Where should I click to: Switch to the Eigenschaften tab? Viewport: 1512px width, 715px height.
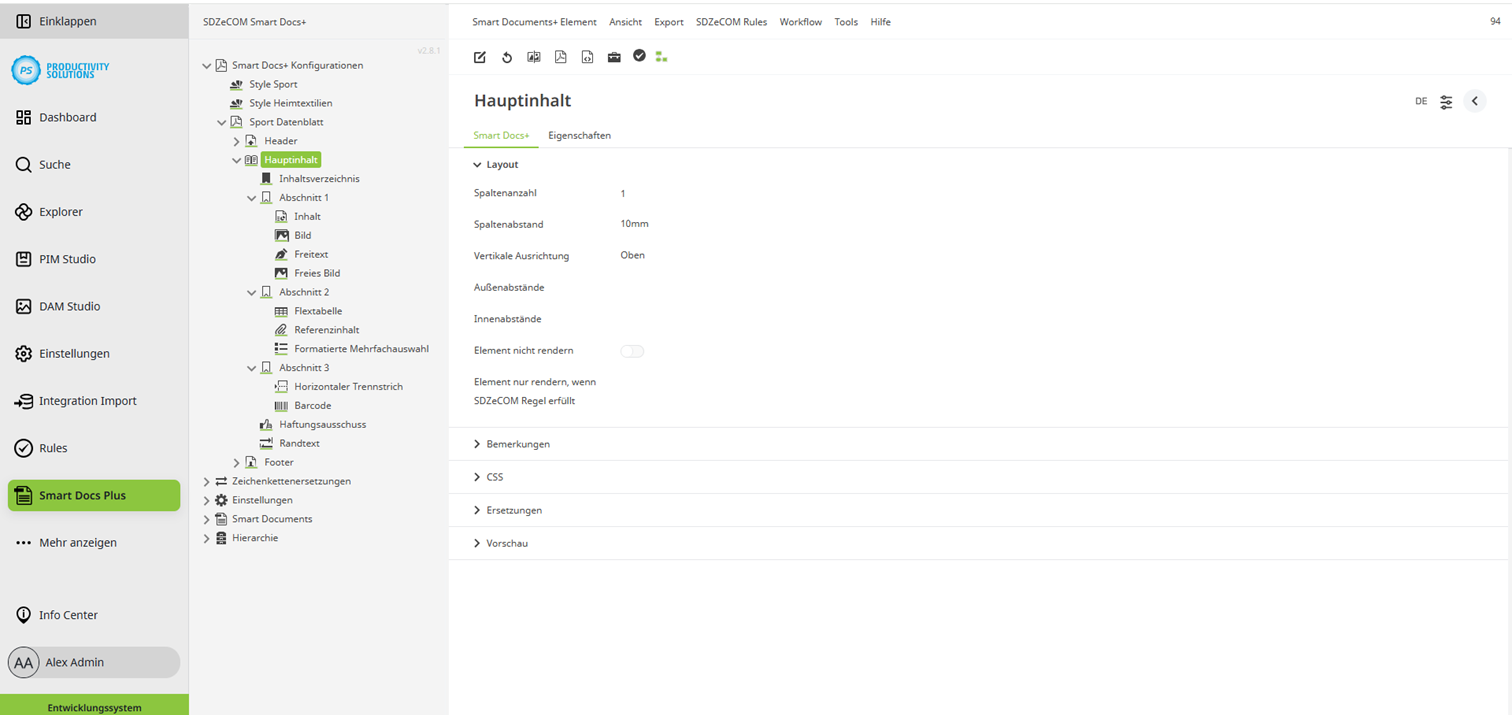click(580, 135)
